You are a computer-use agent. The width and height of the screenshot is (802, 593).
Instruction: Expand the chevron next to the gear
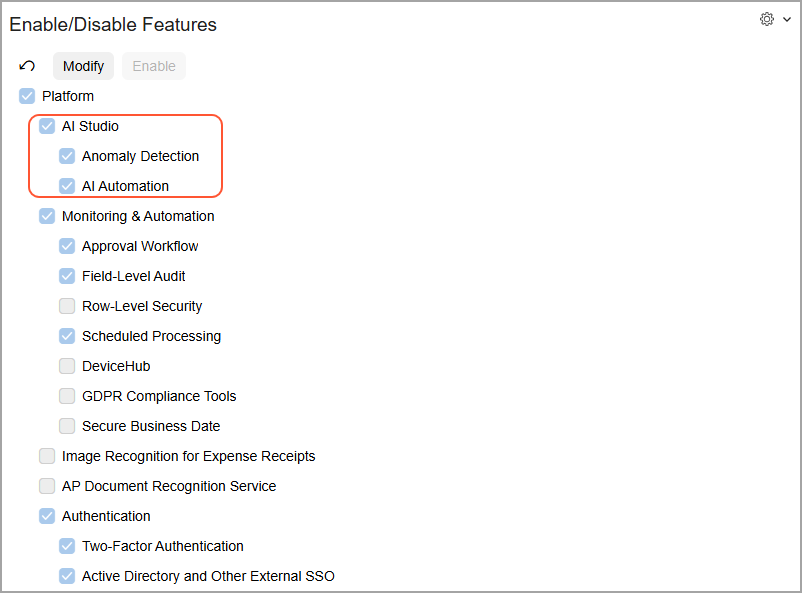pos(787,19)
